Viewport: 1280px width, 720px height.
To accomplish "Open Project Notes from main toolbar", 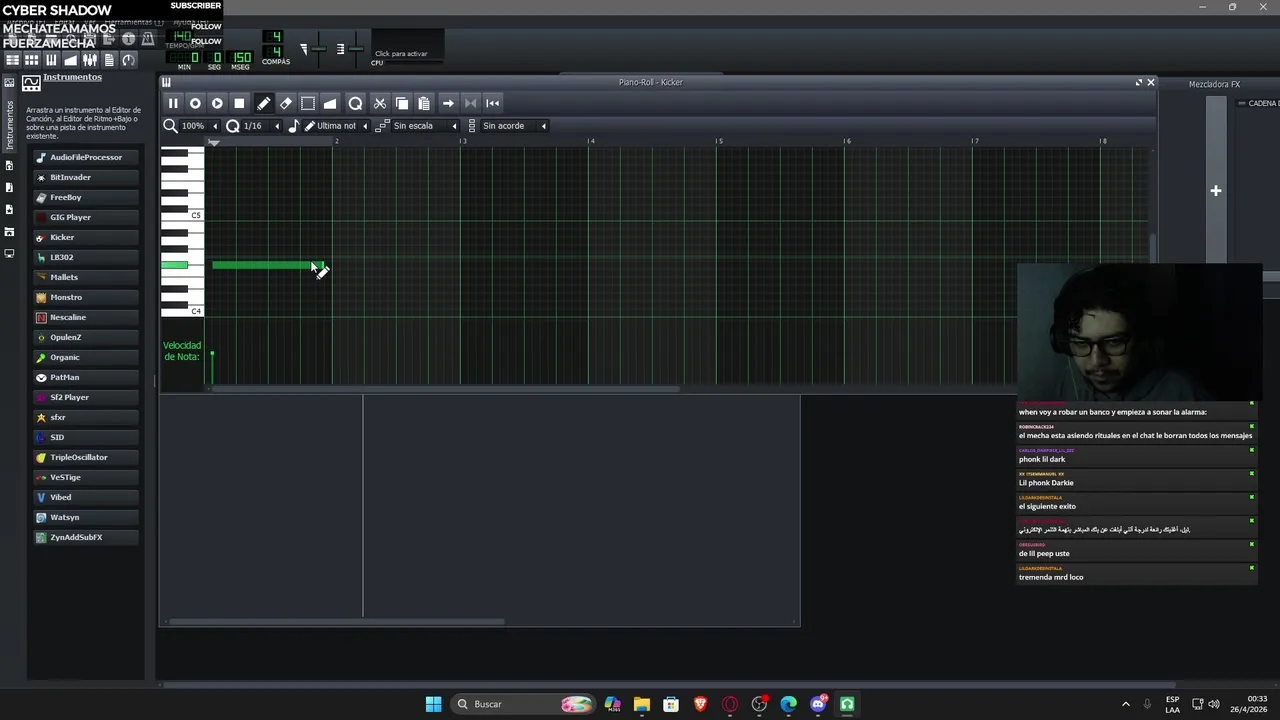I will pos(109,60).
